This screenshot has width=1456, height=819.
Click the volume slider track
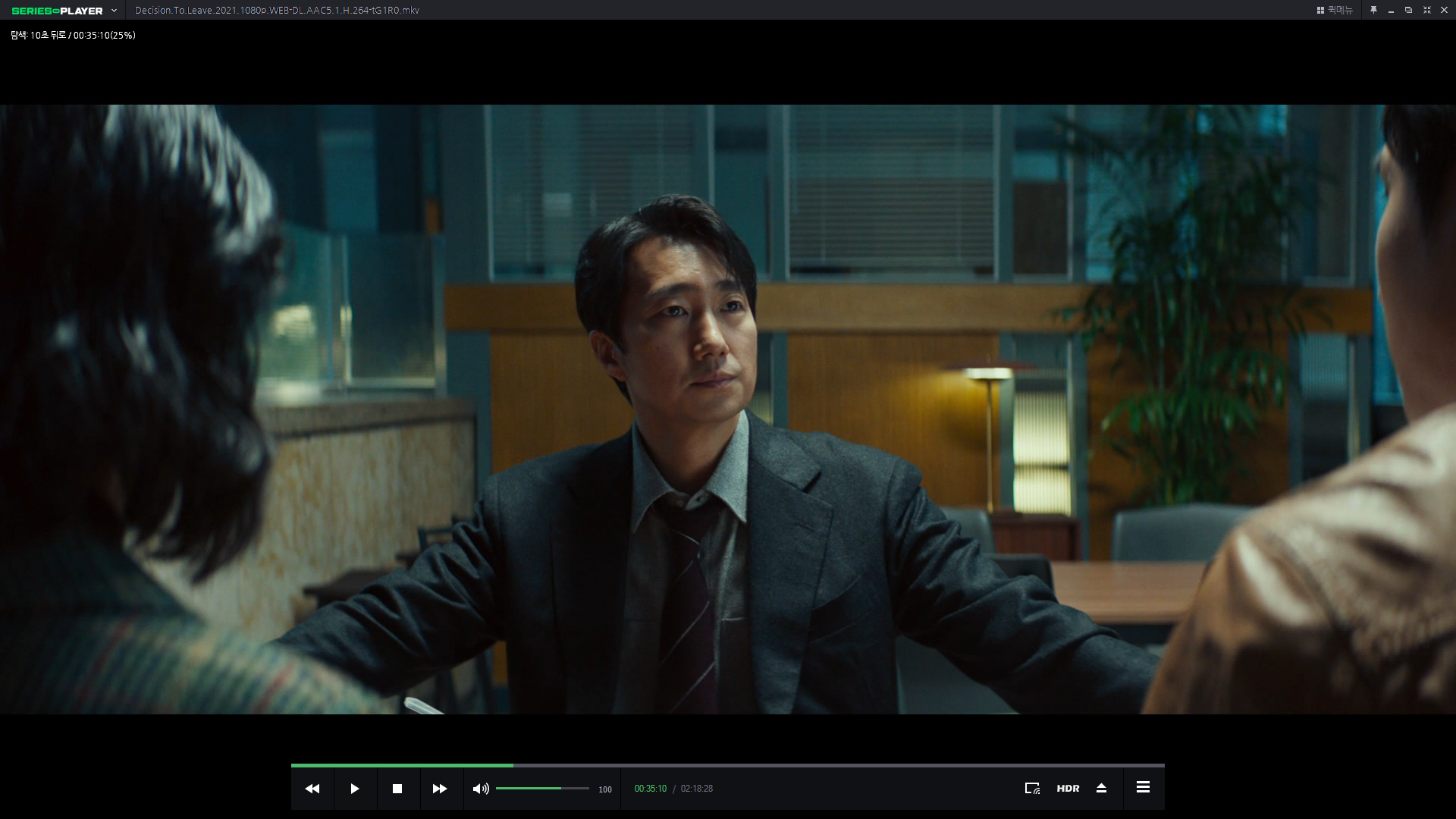542,789
